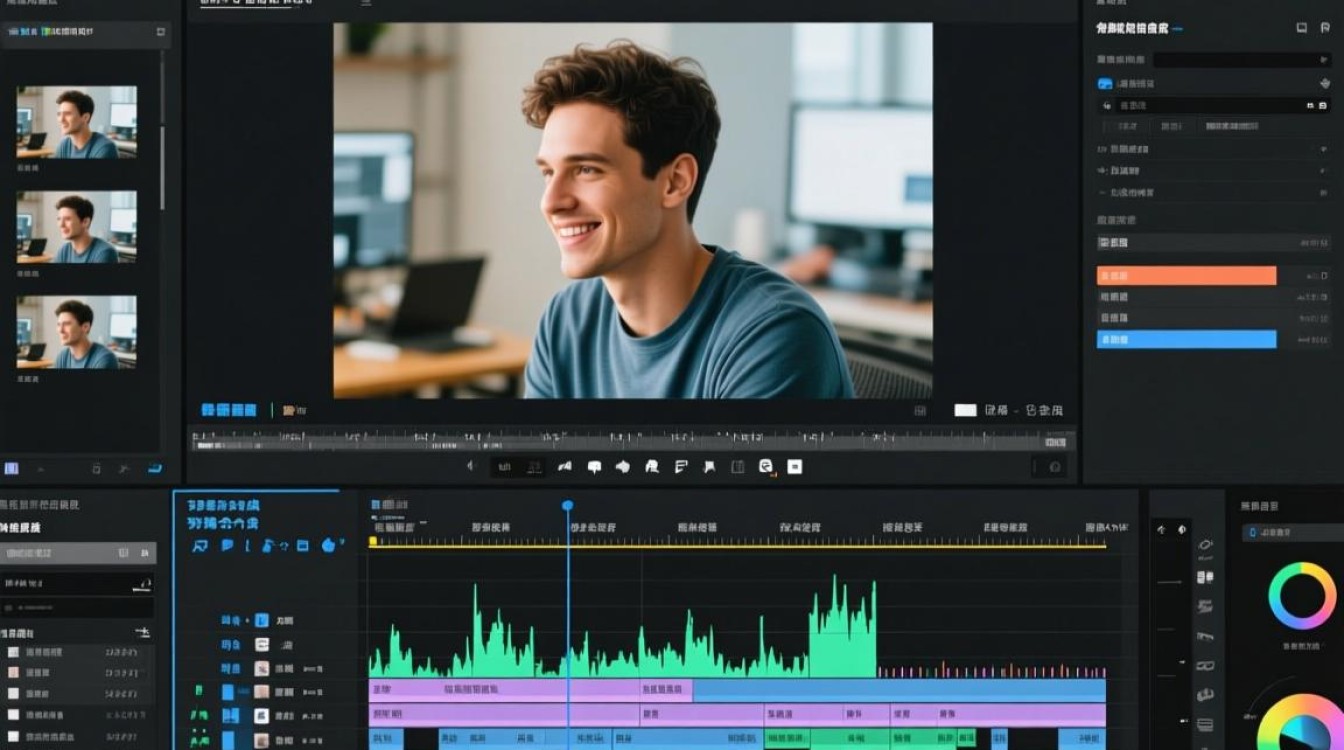Click the blue stopwatch icon in timeline toolbar

coord(329,545)
